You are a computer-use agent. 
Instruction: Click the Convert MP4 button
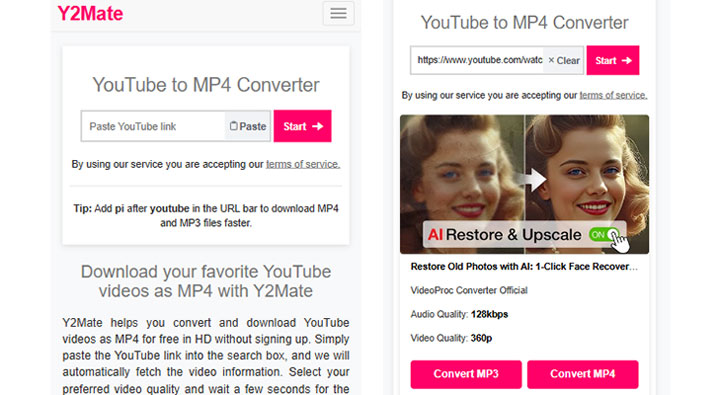point(583,374)
